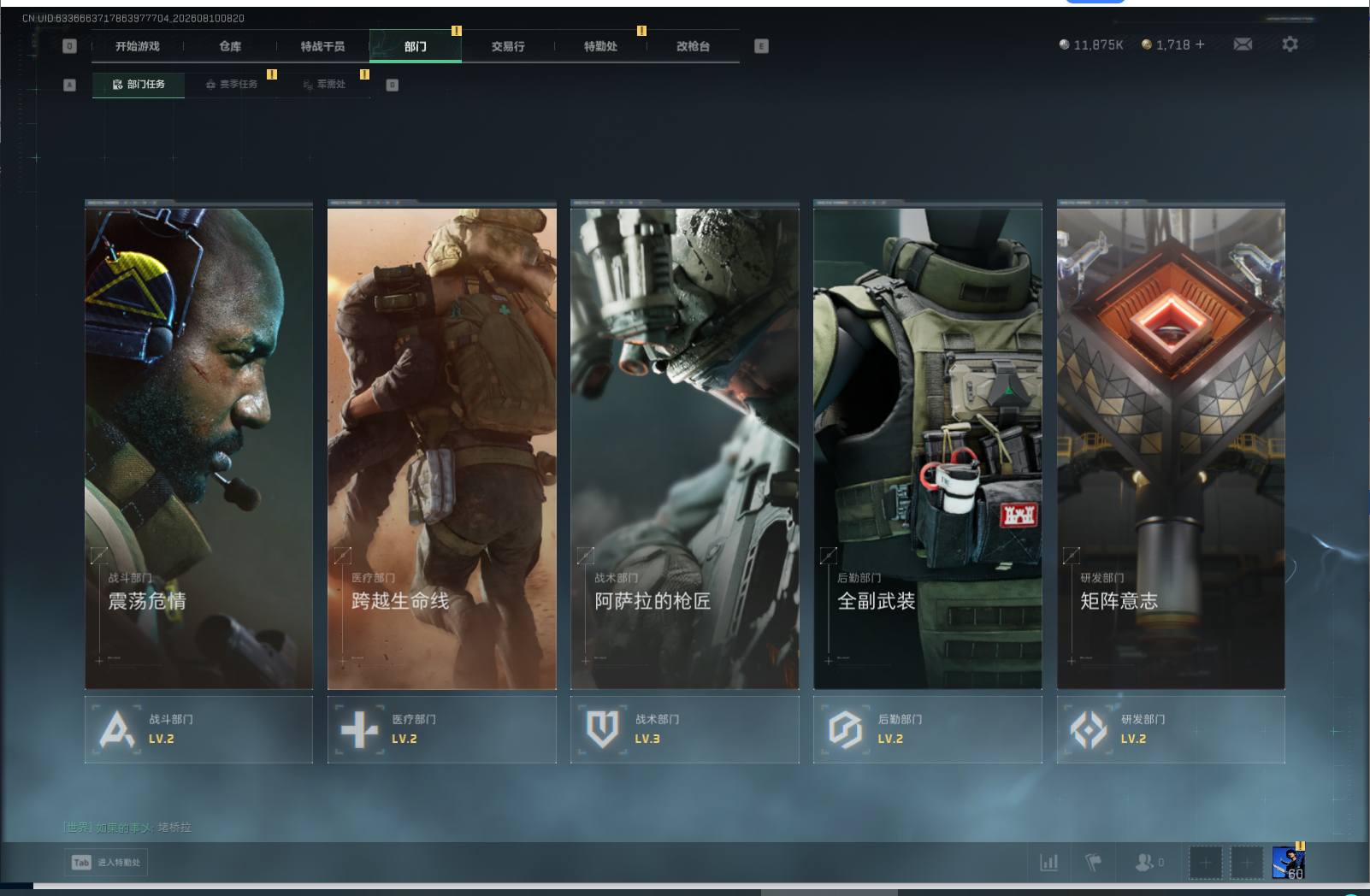Click the 战斗部门 LV.2 level text

[x=162, y=740]
